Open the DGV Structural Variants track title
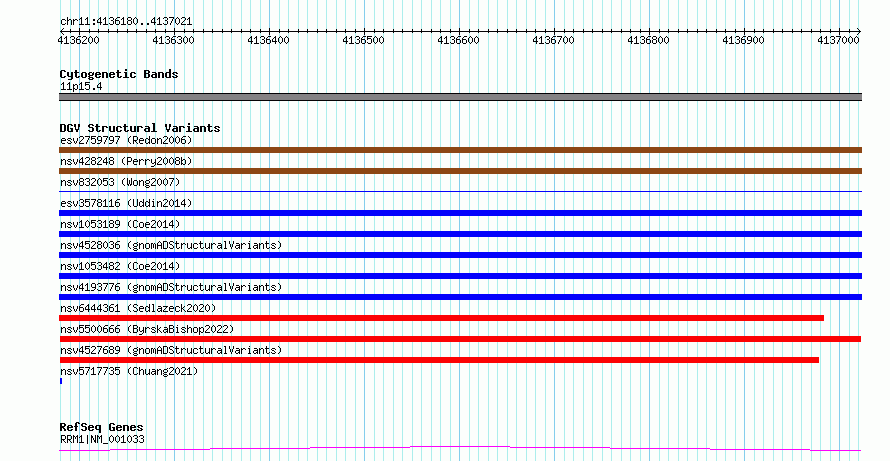The width and height of the screenshot is (890, 461). [x=140, y=128]
